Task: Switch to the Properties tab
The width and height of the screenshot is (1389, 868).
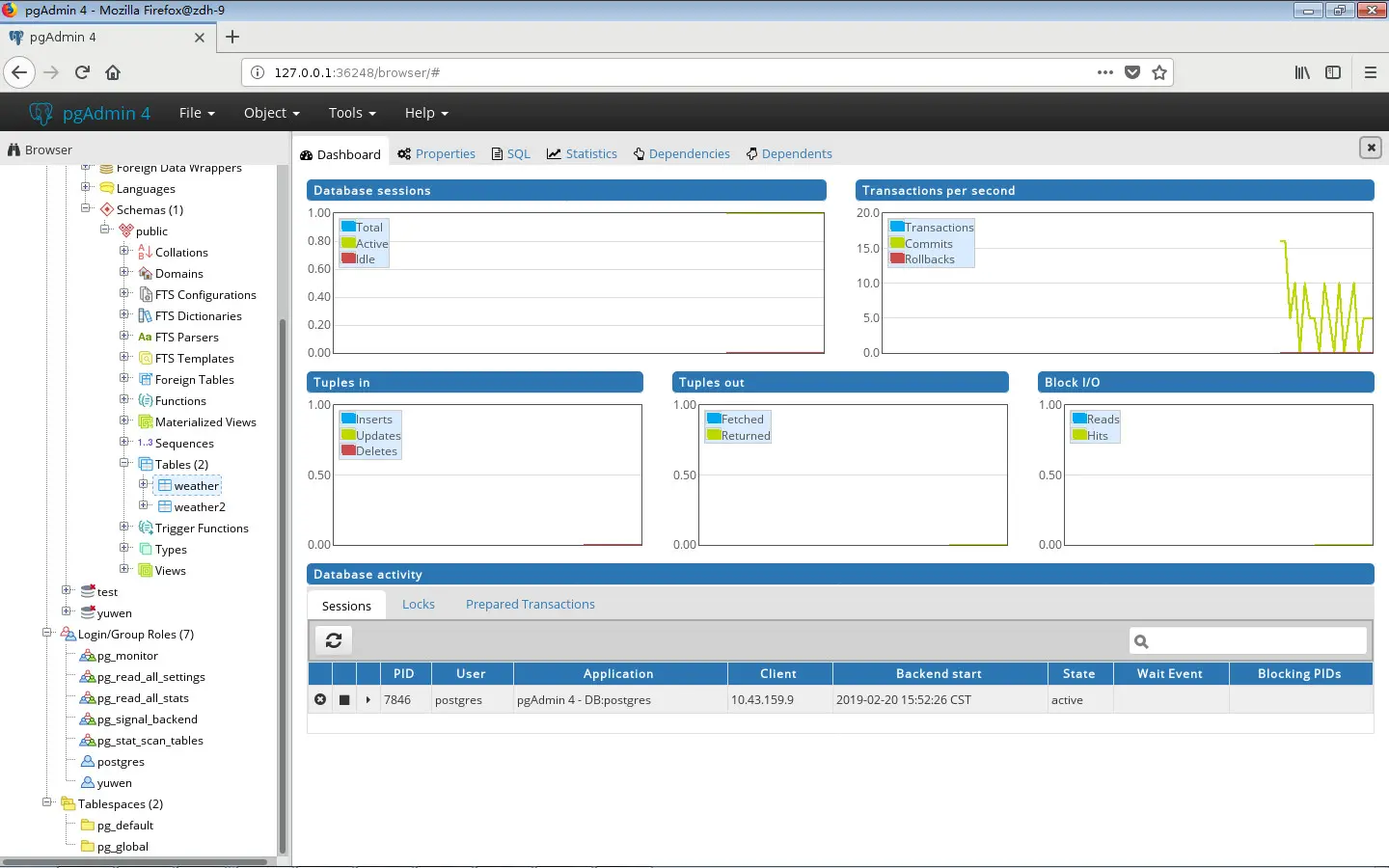Action: point(436,154)
